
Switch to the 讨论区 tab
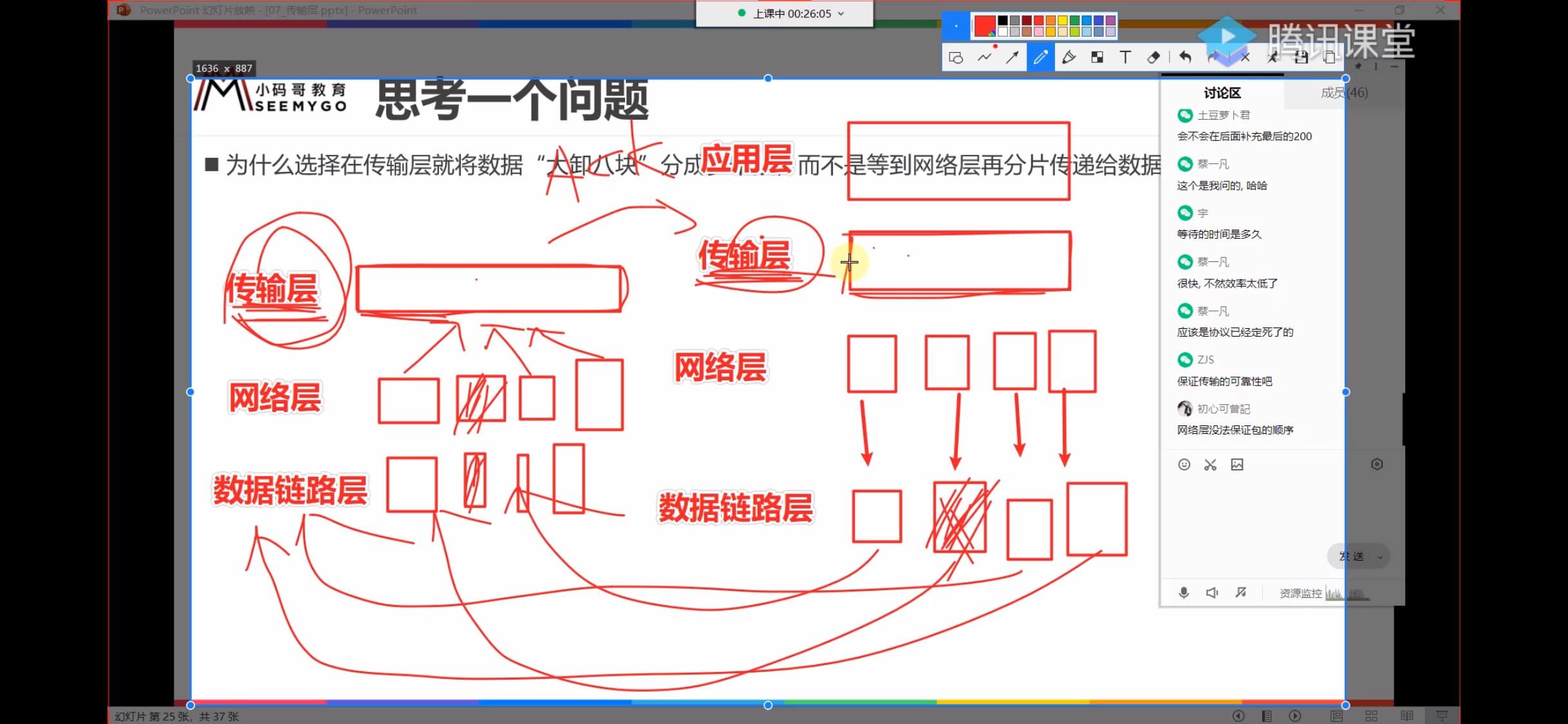(1222, 93)
